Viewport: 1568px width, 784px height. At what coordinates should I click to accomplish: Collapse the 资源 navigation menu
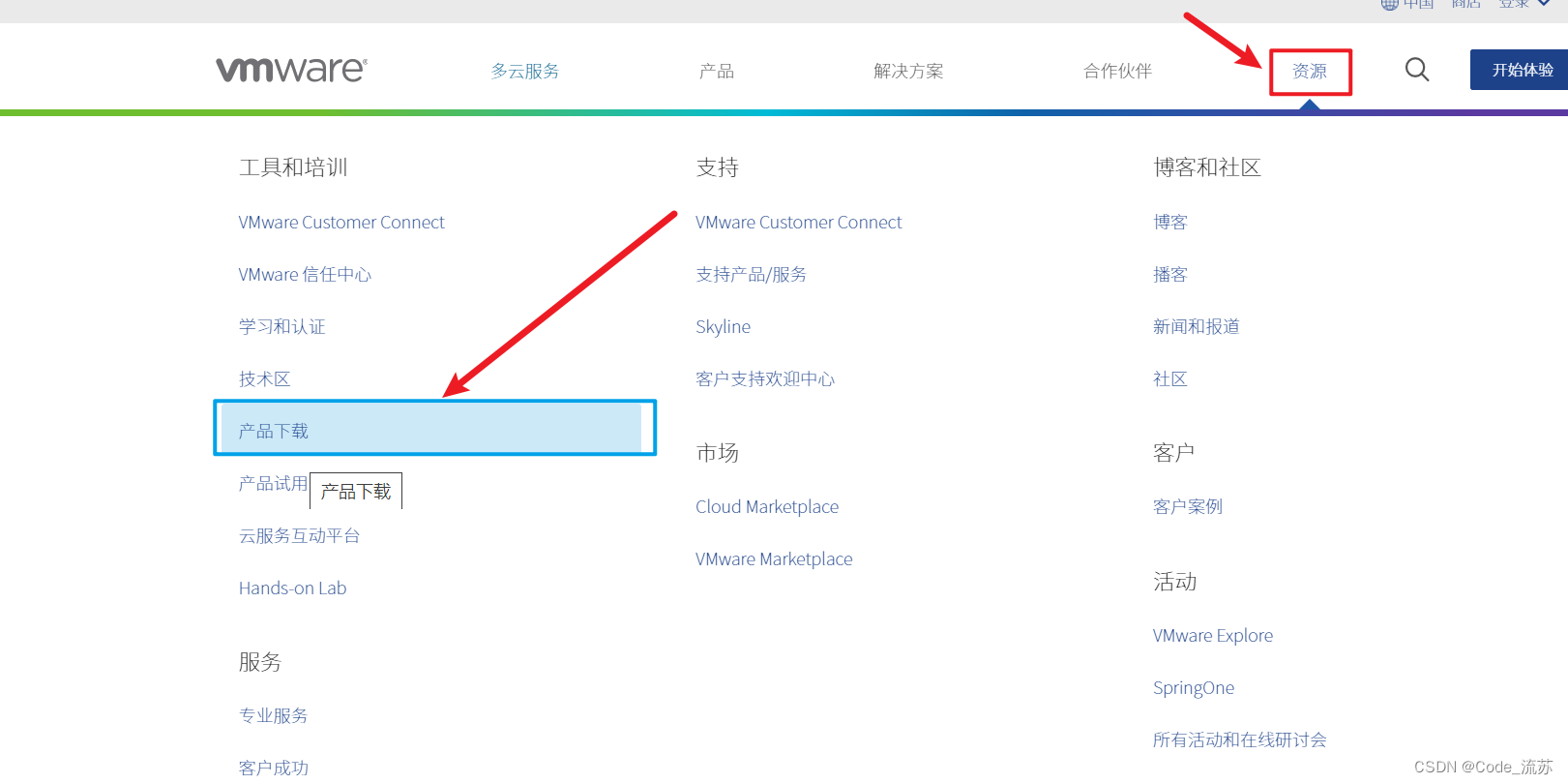(1310, 72)
